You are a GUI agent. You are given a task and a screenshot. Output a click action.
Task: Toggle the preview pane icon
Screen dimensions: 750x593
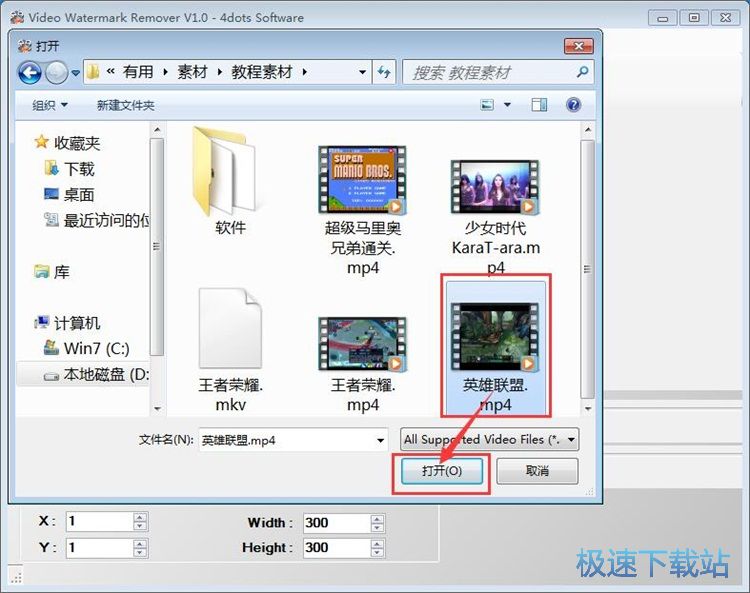(539, 105)
